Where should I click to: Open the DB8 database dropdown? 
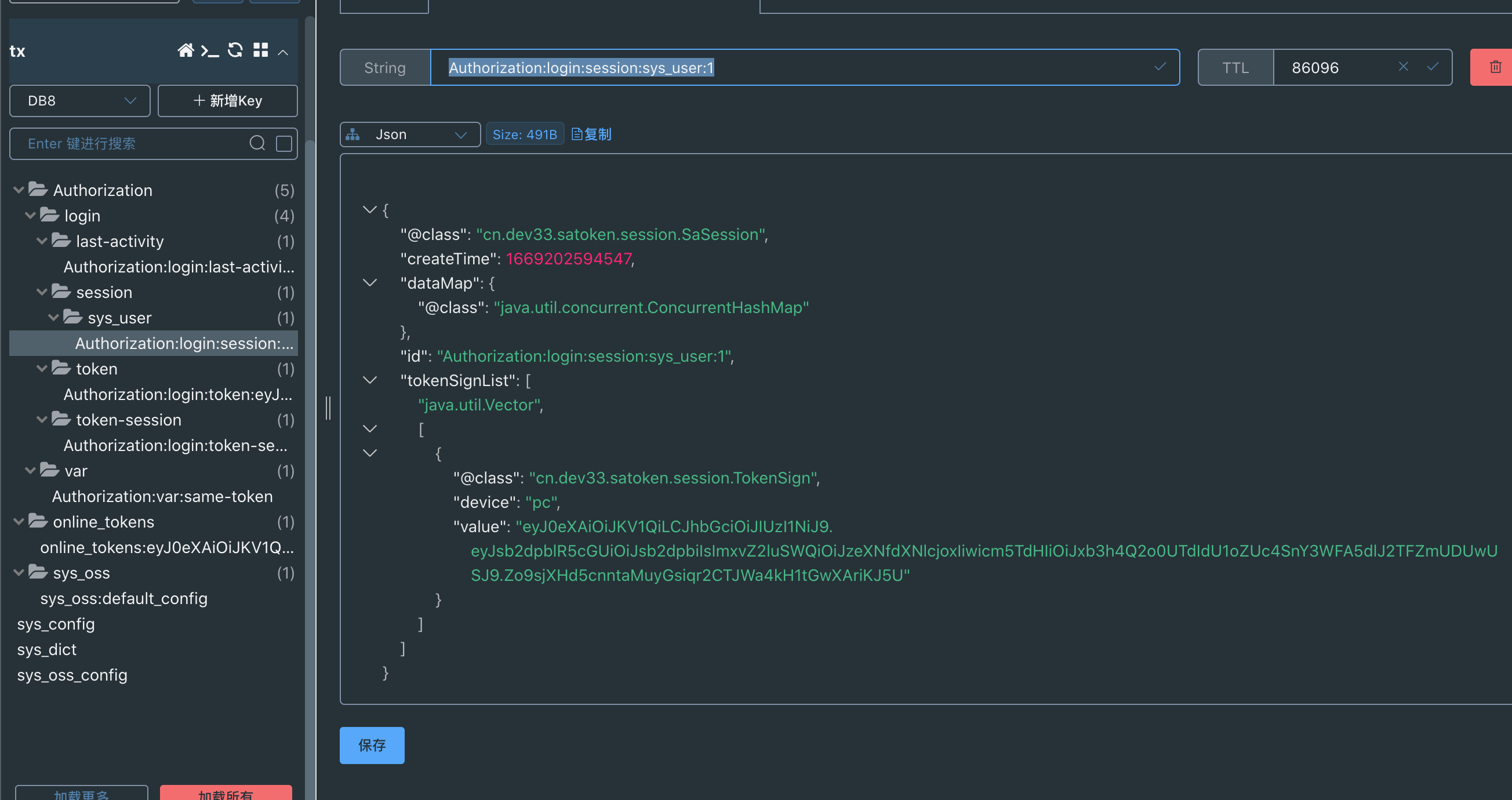(80, 101)
